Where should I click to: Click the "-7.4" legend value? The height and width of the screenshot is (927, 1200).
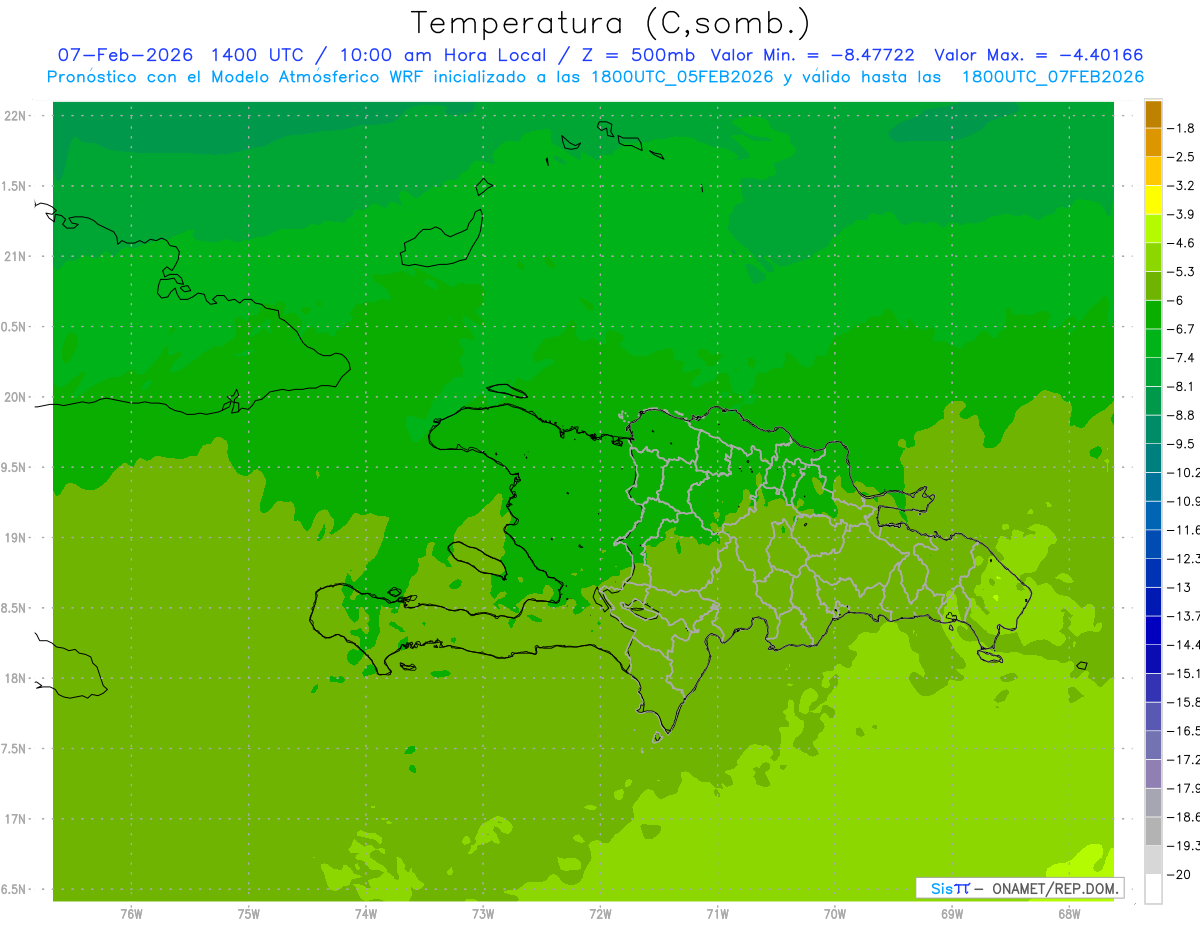1182,357
